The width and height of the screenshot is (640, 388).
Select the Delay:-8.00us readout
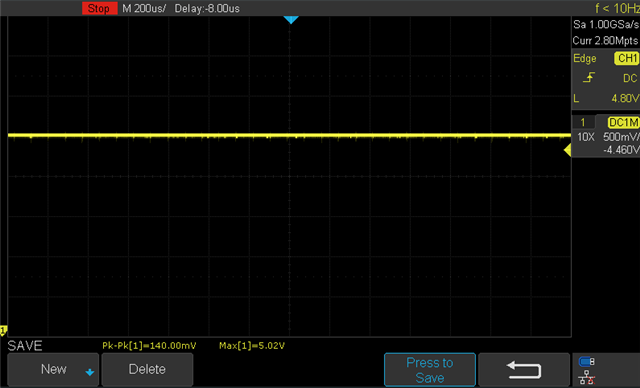tap(207, 9)
